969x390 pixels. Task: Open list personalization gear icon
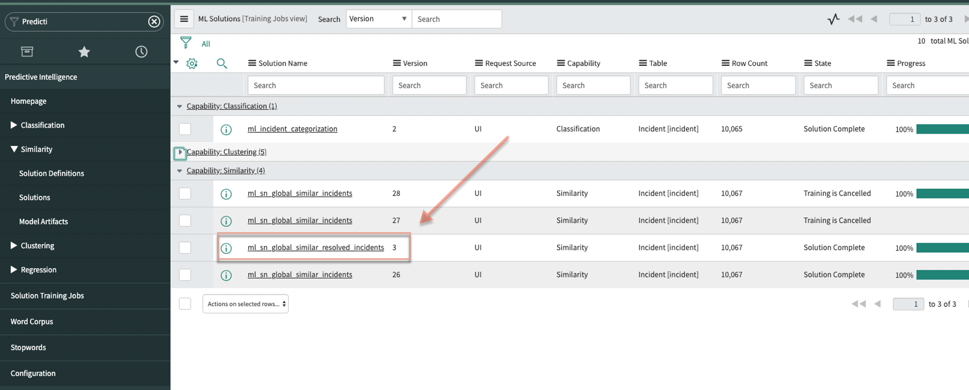point(192,63)
